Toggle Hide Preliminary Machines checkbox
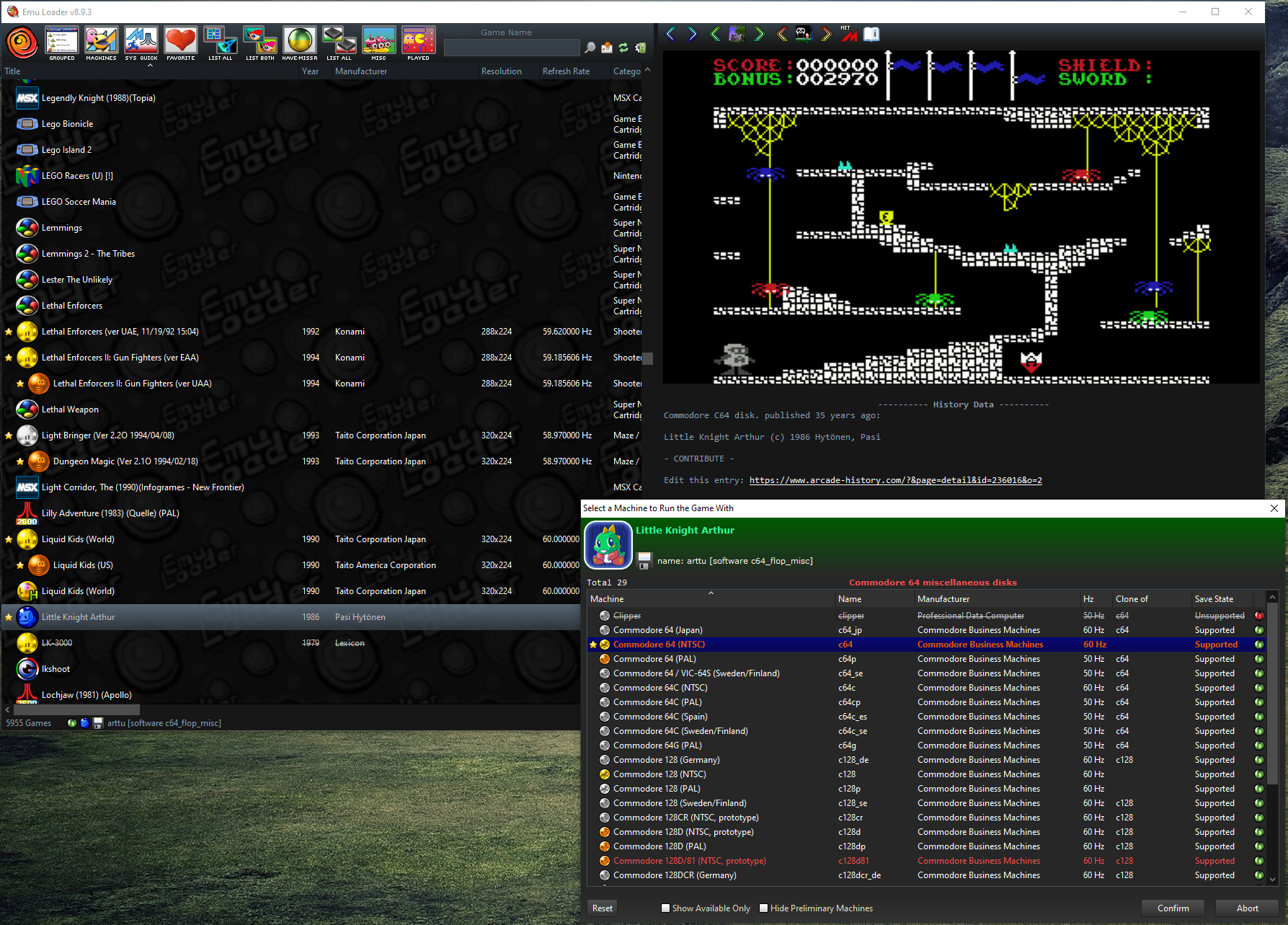The width and height of the screenshot is (1288, 925). click(764, 908)
